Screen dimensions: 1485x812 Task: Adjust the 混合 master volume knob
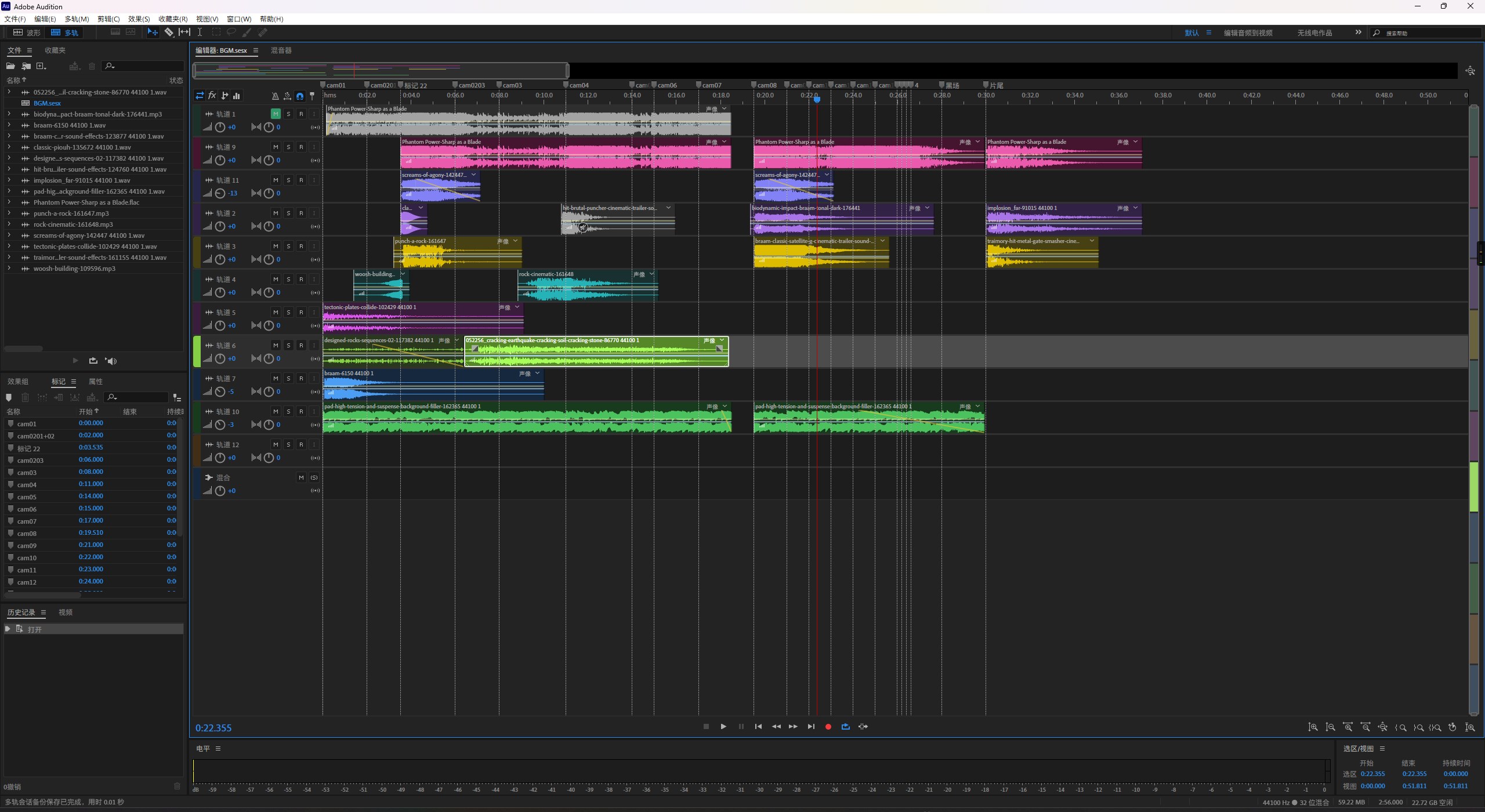[x=220, y=491]
